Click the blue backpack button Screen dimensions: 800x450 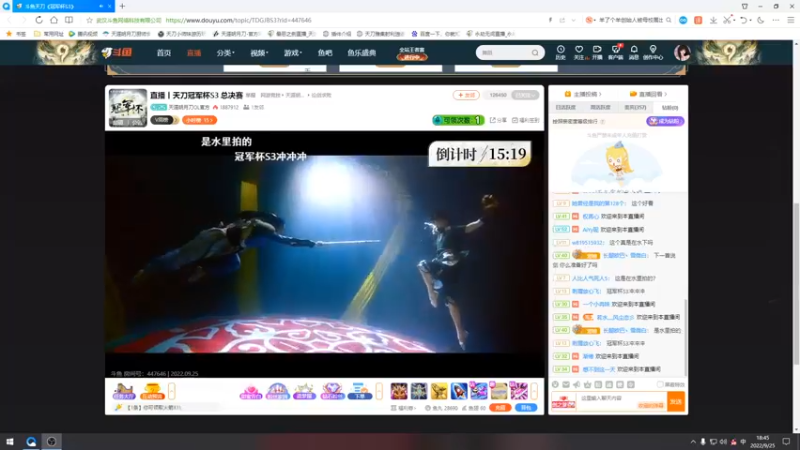[x=526, y=408]
